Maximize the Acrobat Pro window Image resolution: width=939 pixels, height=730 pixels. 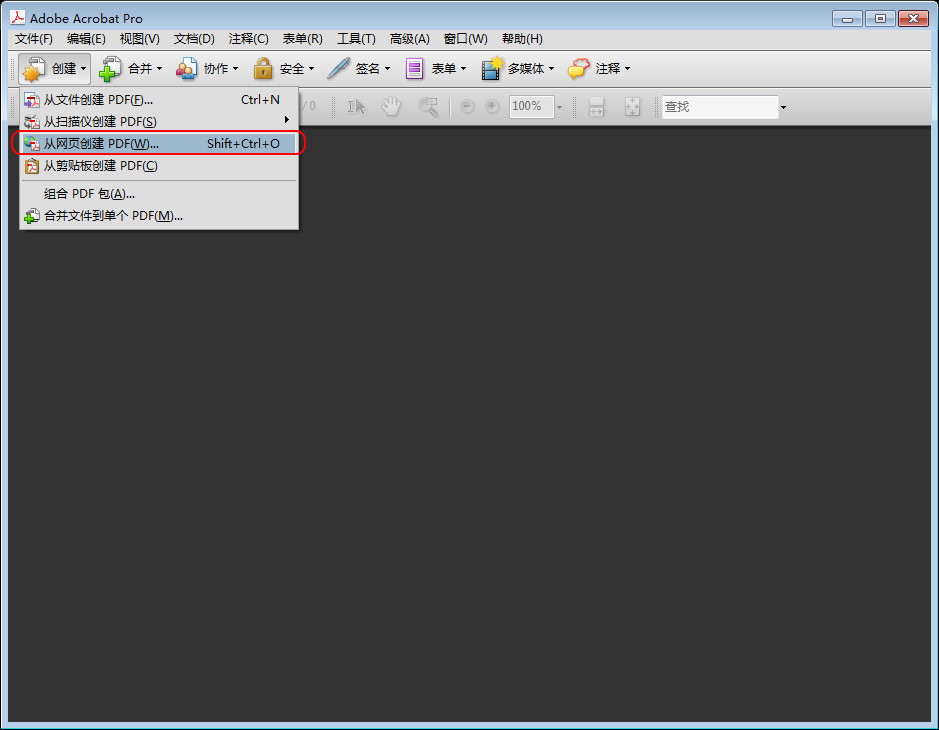[880, 19]
